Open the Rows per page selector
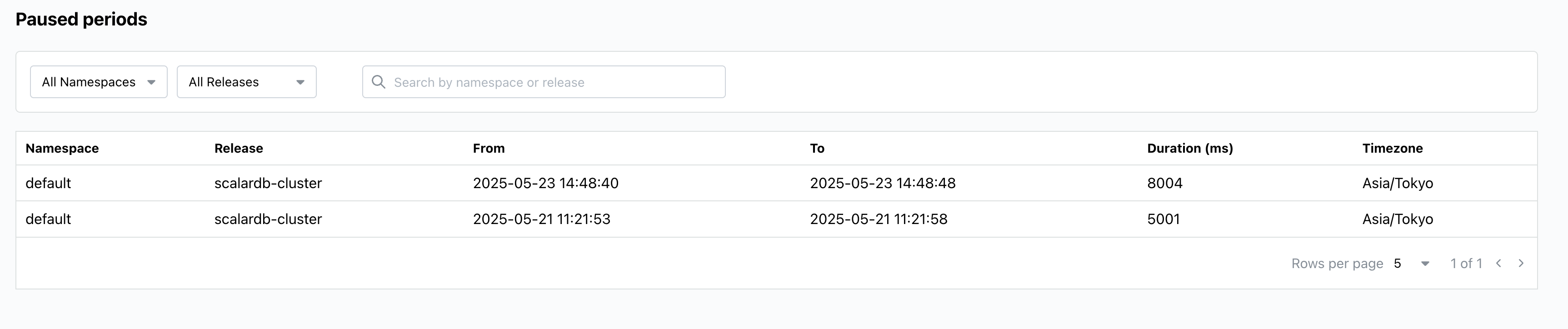The height and width of the screenshot is (329, 1568). coord(1411,263)
